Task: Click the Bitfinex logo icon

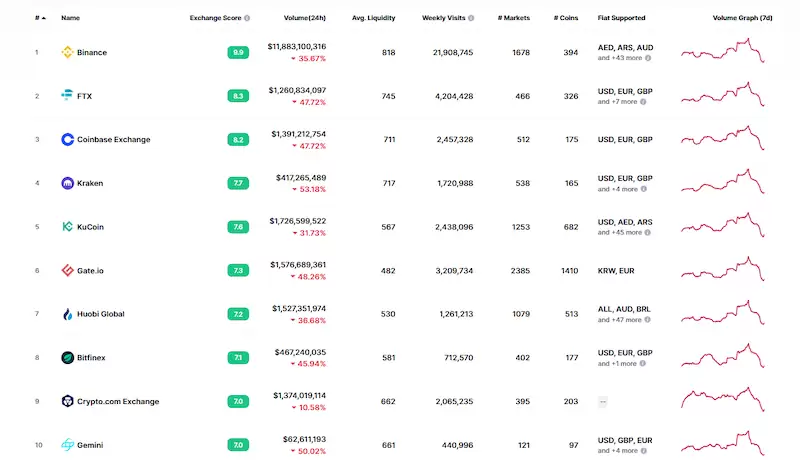Action: pos(68,358)
